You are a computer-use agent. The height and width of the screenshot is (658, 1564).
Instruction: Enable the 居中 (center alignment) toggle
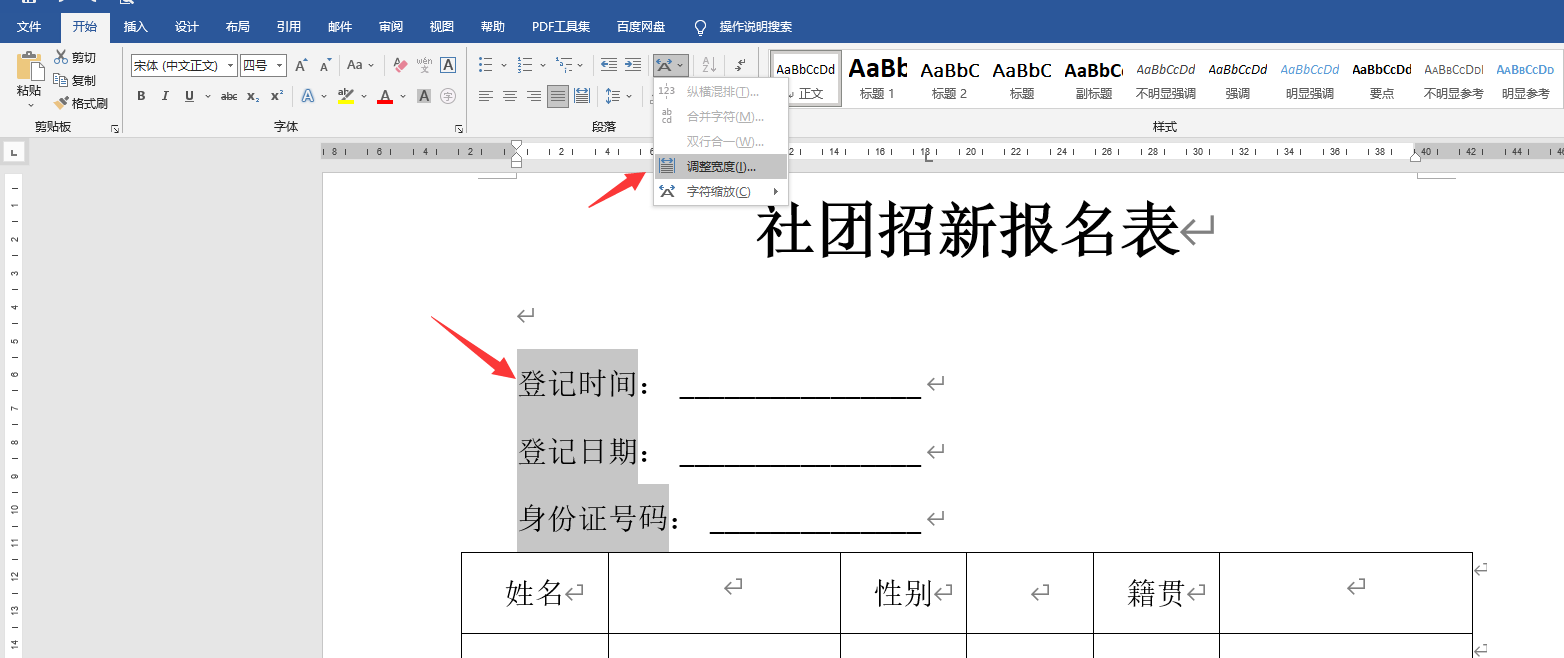pos(511,96)
